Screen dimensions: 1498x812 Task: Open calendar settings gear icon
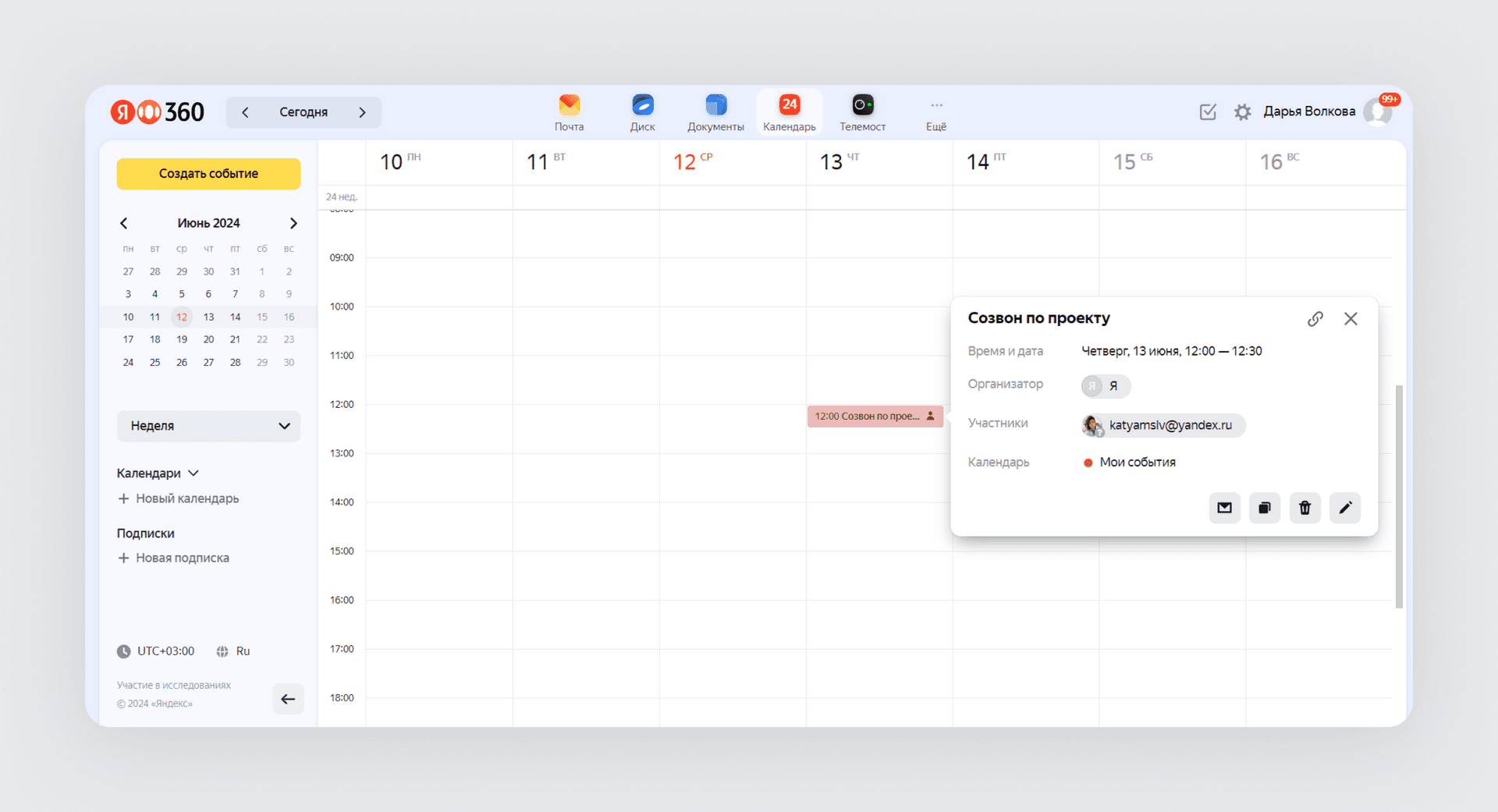[x=1242, y=112]
